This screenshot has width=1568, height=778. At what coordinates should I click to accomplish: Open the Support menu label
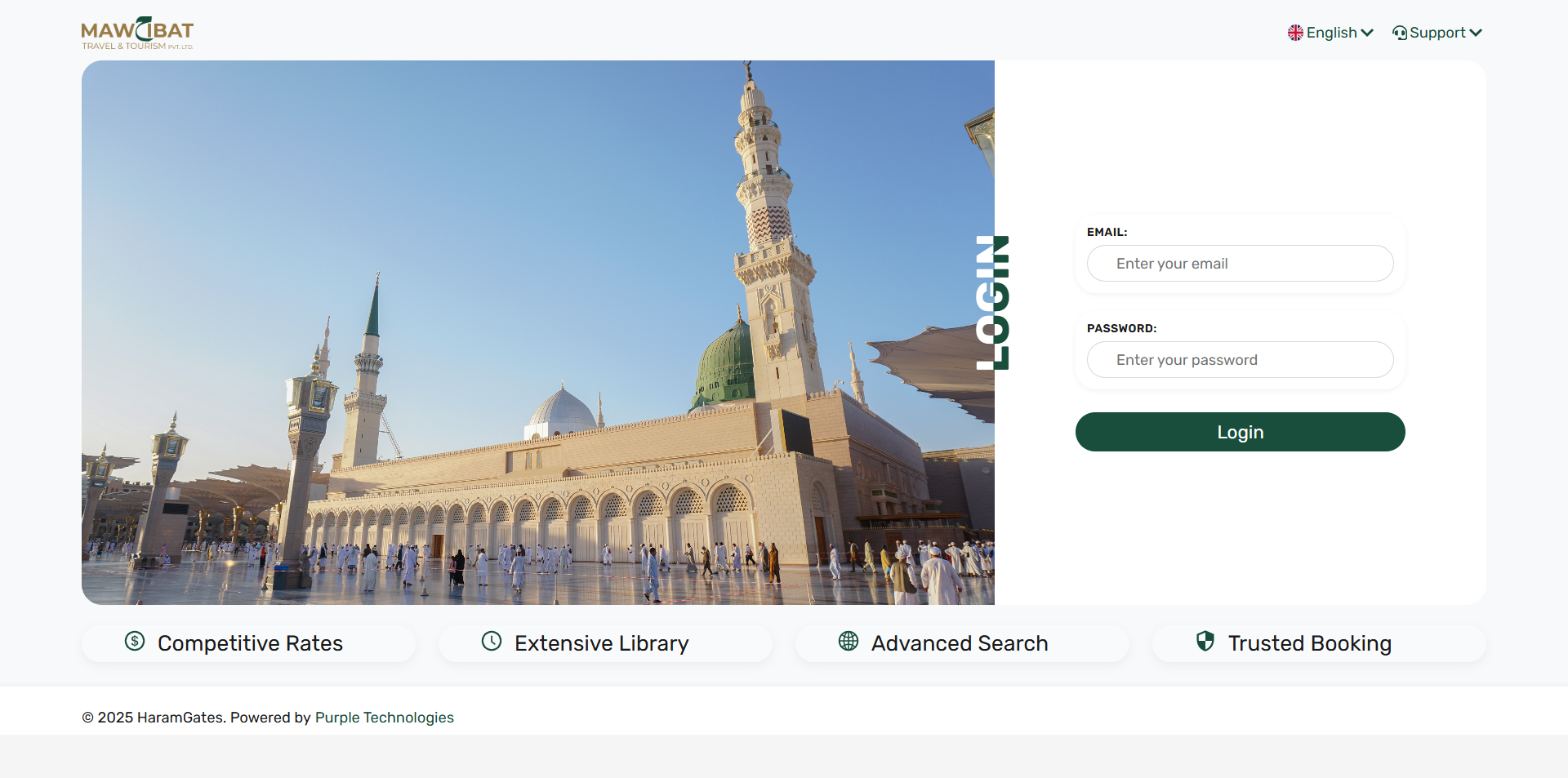(x=1437, y=33)
